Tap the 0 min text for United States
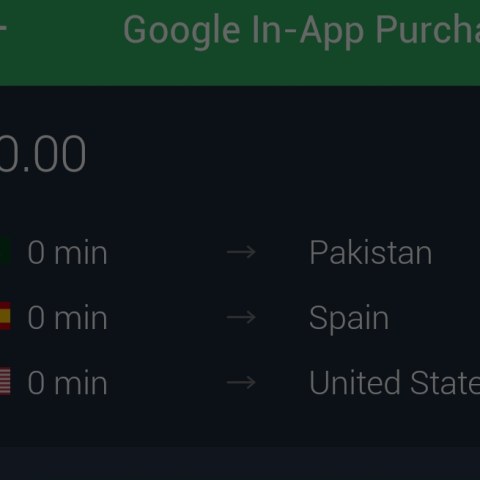The height and width of the screenshot is (480, 480). click(x=67, y=383)
